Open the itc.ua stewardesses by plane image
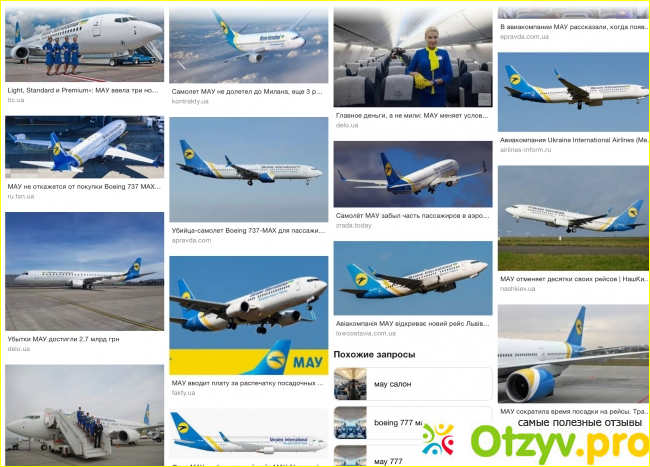This screenshot has height=467, width=650. pyautogui.click(x=85, y=44)
